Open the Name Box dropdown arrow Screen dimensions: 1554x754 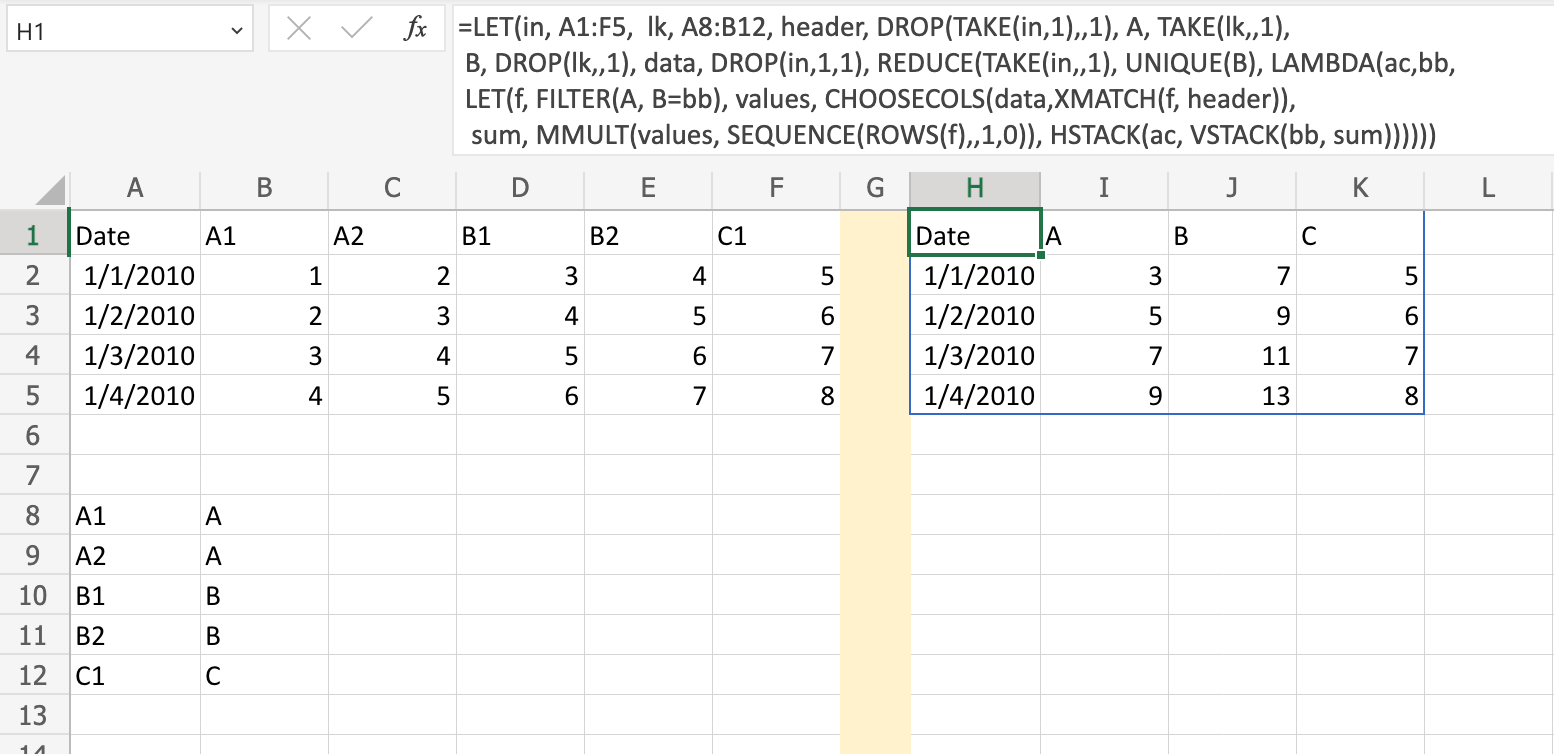pyautogui.click(x=237, y=28)
